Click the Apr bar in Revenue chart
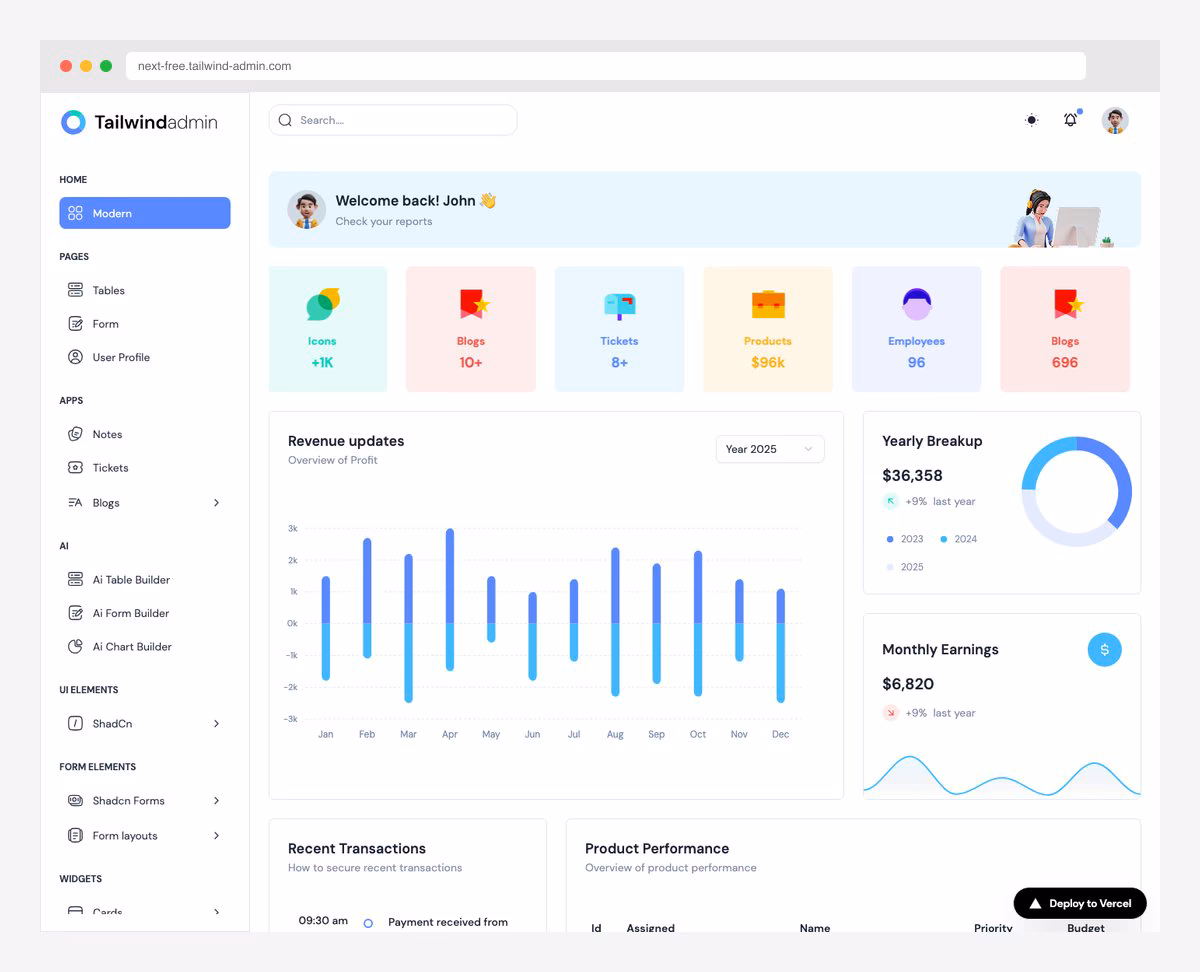The width and height of the screenshot is (1200, 972). [450, 599]
